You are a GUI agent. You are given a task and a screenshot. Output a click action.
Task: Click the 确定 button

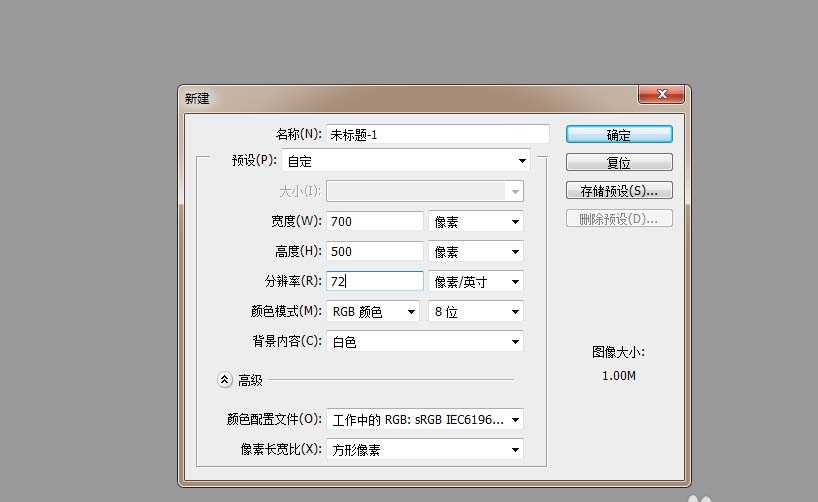(618, 134)
